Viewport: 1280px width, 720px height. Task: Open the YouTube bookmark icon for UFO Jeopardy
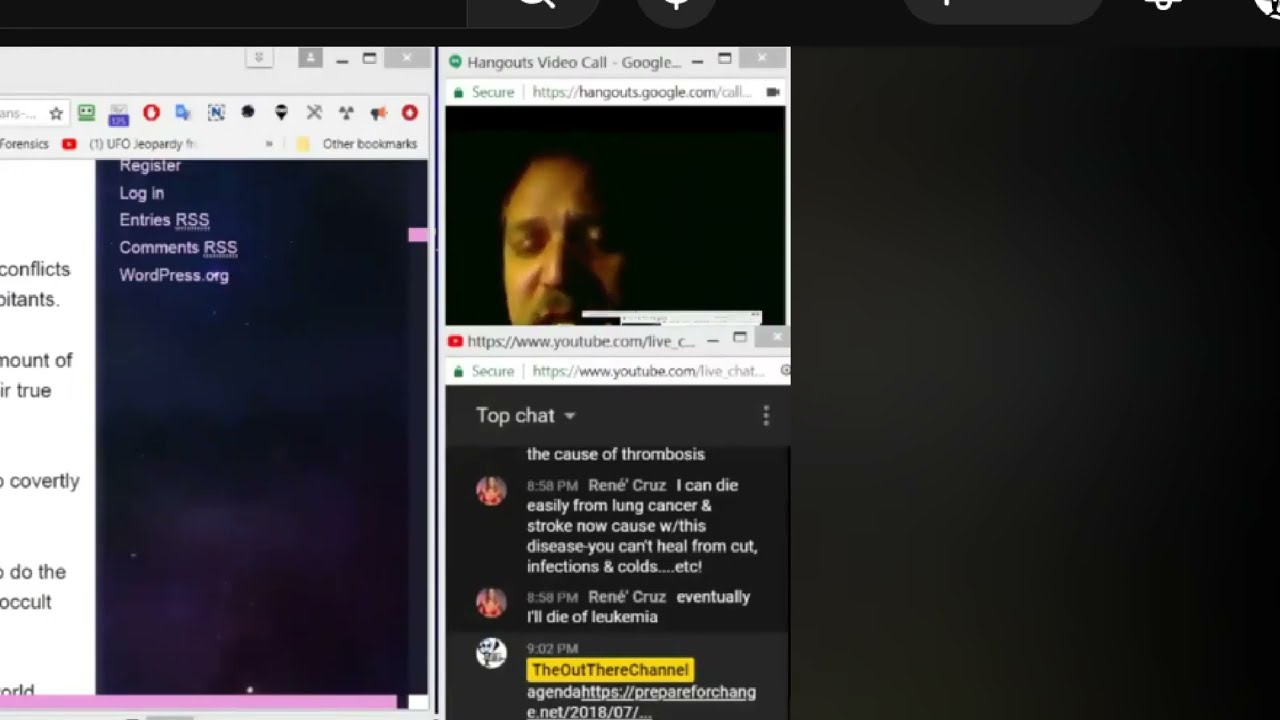69,144
